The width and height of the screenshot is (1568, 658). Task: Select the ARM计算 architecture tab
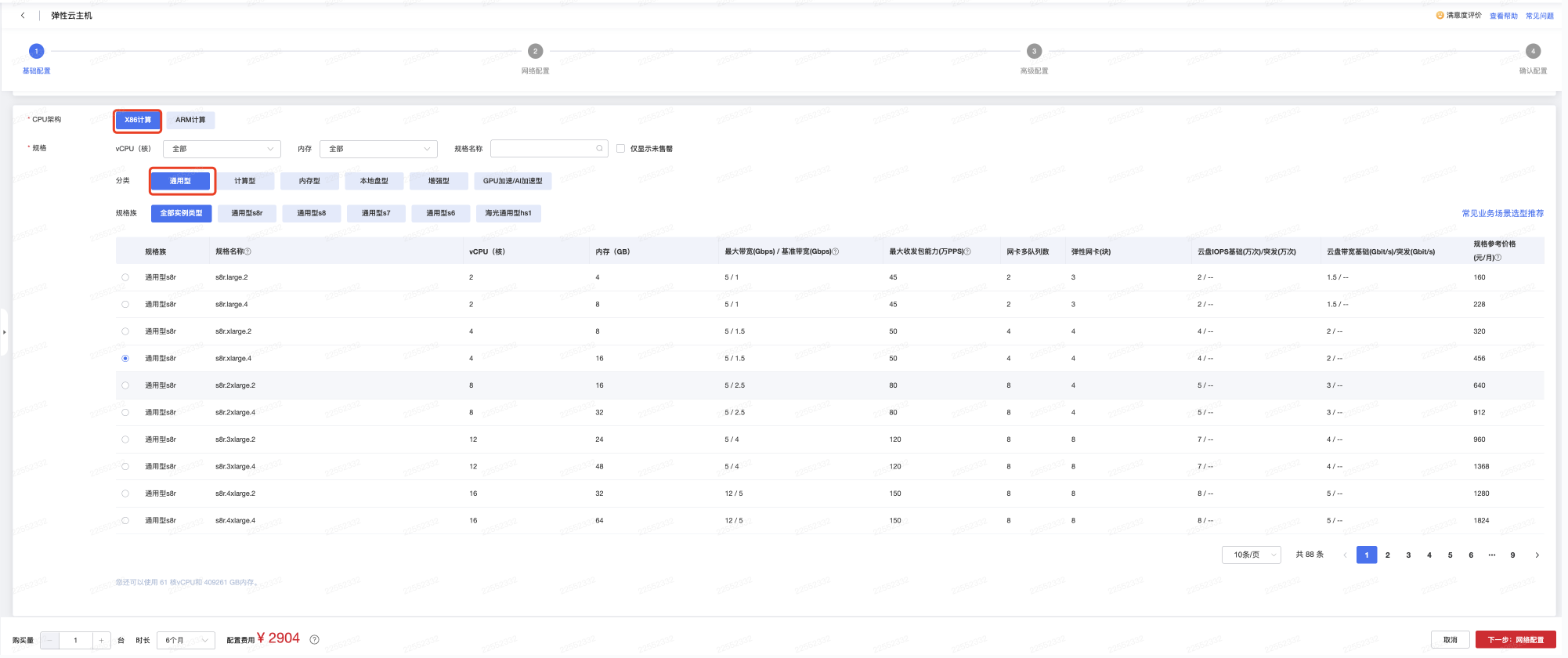[x=190, y=120]
